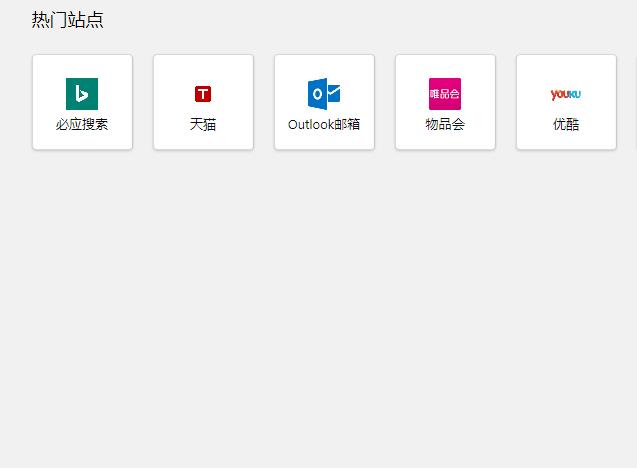Screen dimensions: 637x468
Task: Click blank area inside the Vipshop tile
Action: click(x=413, y=72)
